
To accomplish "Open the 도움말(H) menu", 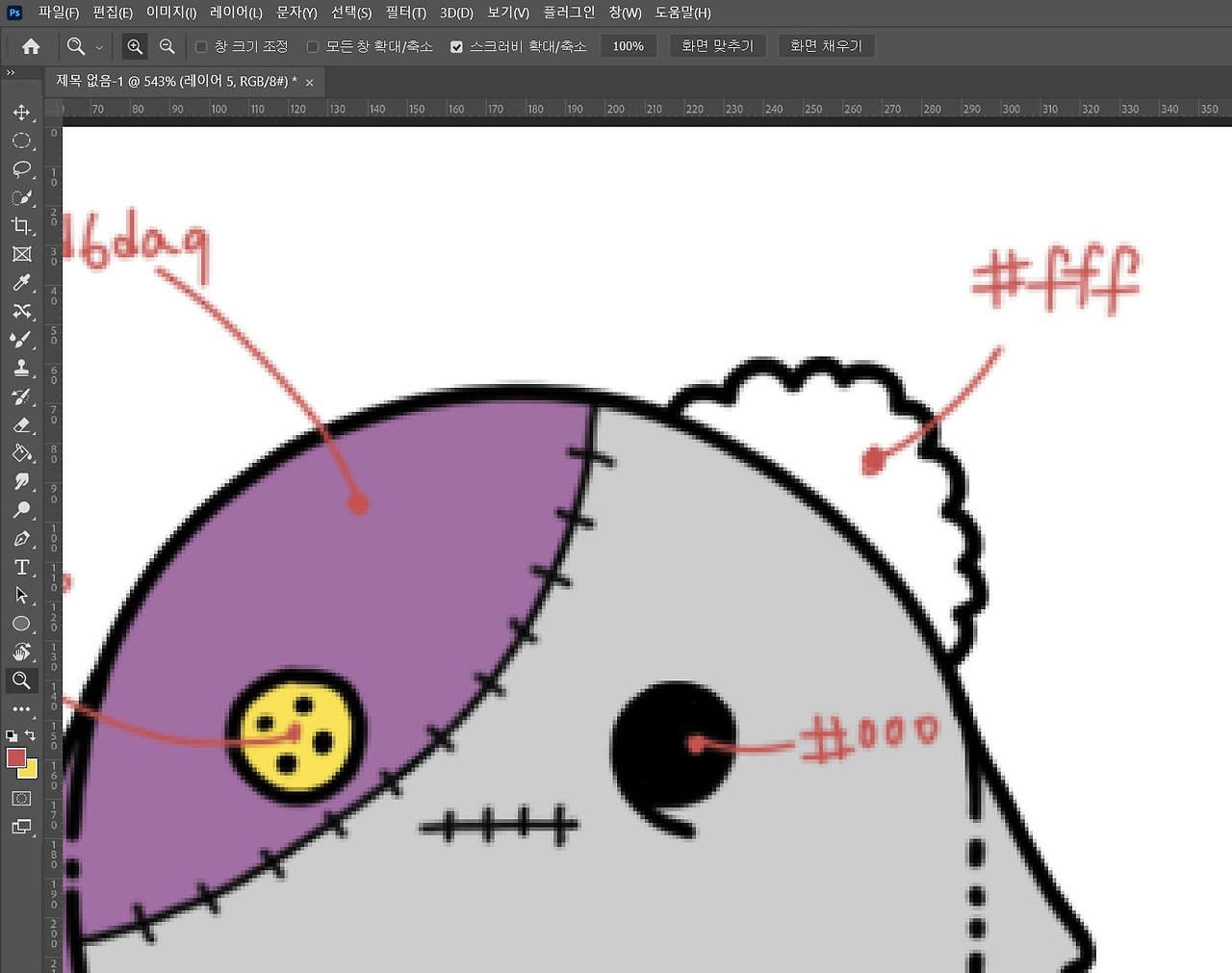I will [x=683, y=13].
